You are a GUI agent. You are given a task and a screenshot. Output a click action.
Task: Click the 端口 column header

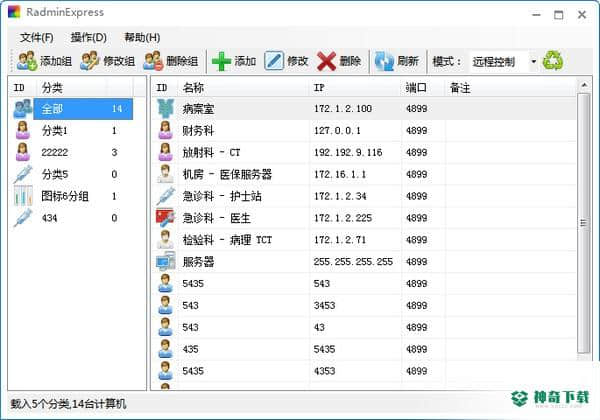[423, 88]
